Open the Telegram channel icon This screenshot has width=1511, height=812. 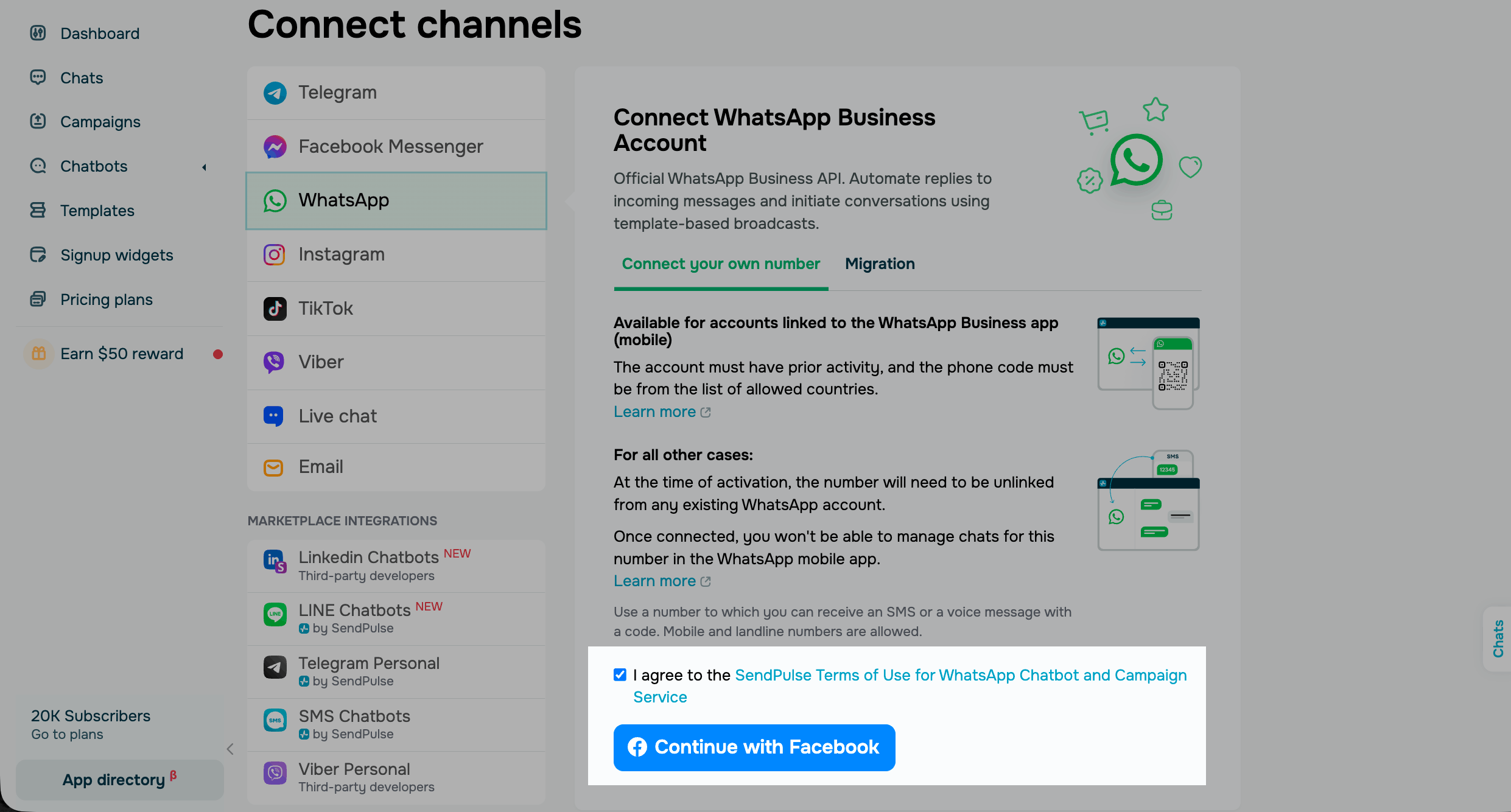275,93
